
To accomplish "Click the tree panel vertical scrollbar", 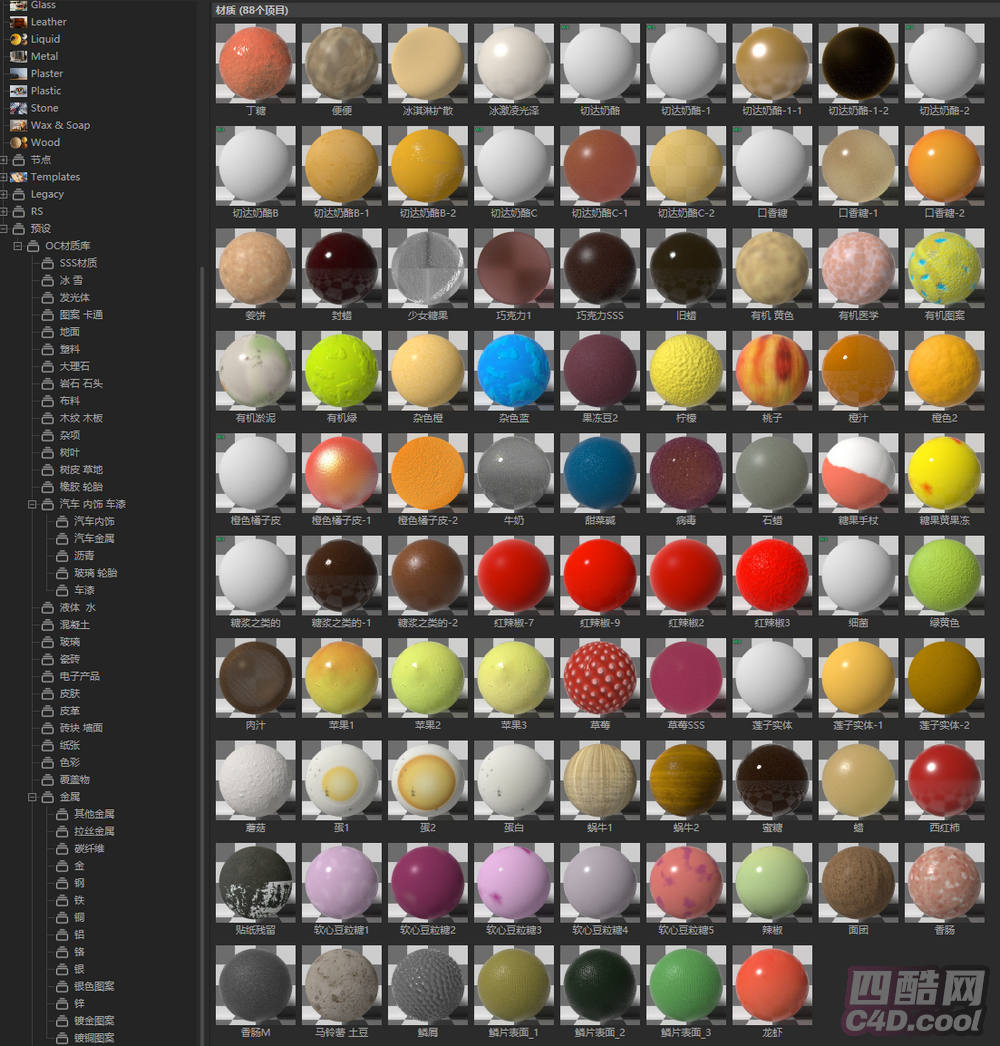I will 202,600.
